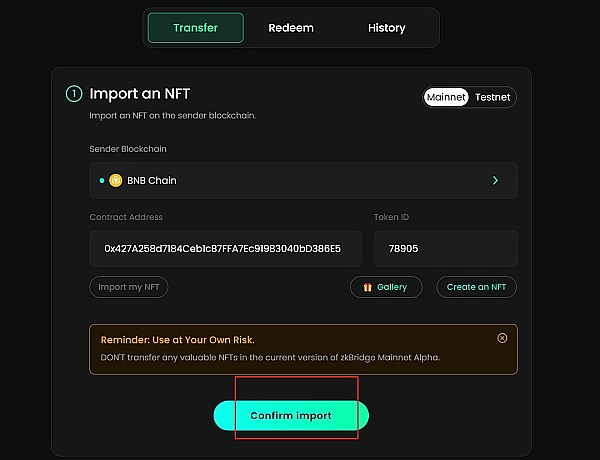
Task: Open the Gallery by its text label
Action: tap(392, 287)
